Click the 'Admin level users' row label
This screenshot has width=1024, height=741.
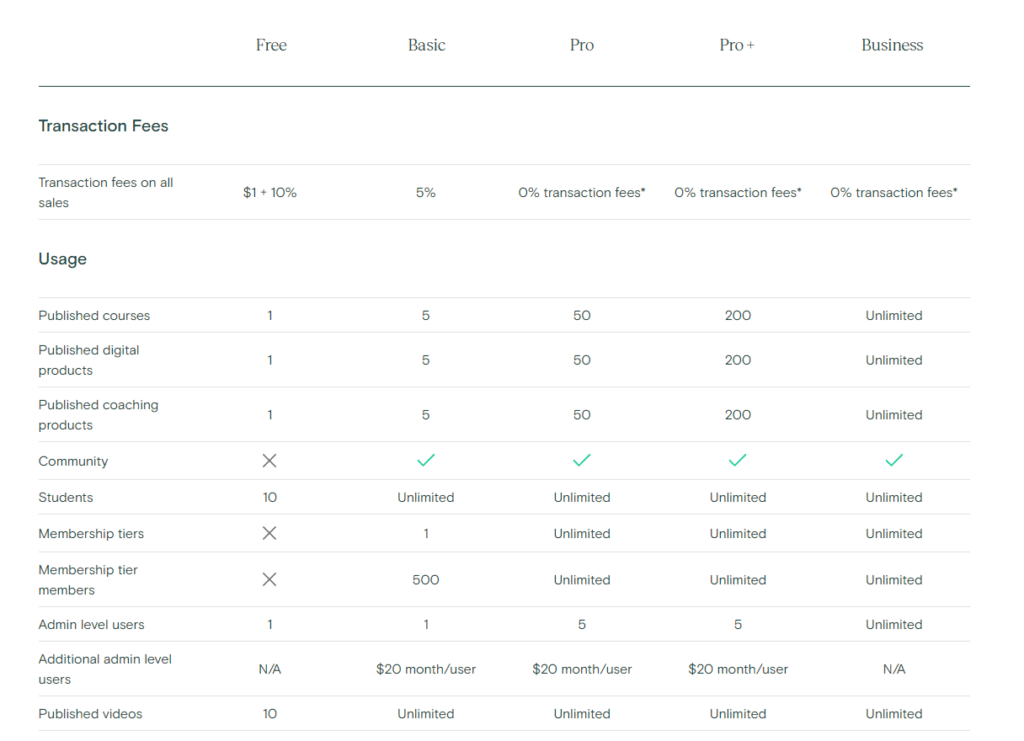point(91,625)
